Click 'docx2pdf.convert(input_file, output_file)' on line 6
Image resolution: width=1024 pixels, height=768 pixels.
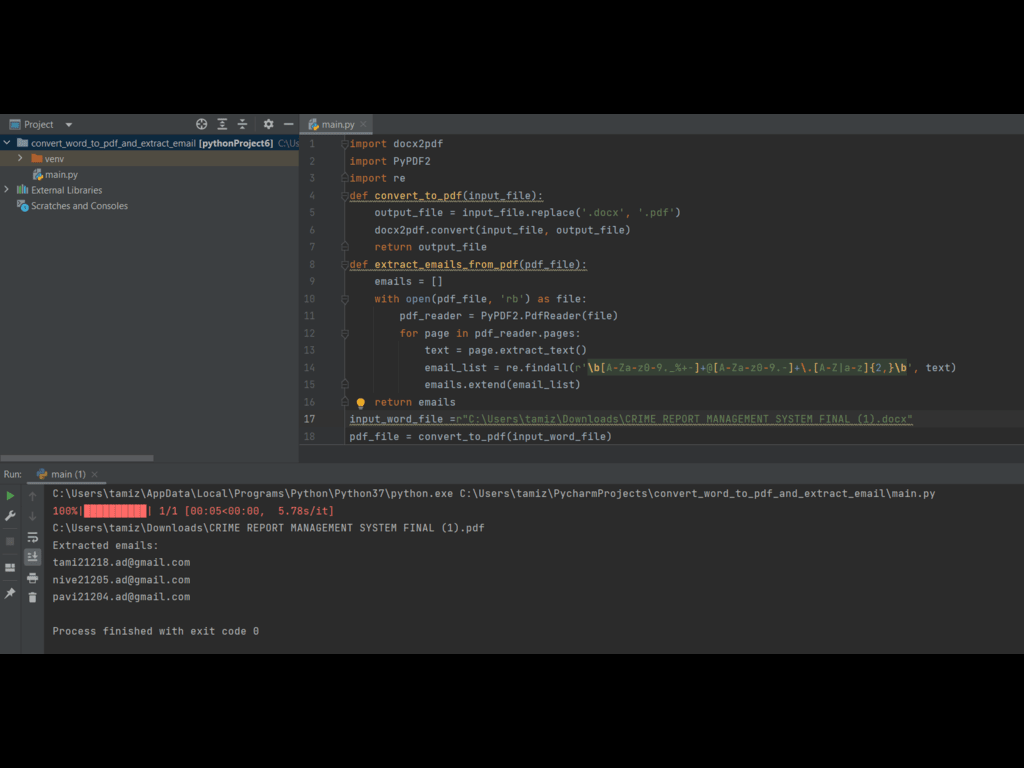(502, 230)
